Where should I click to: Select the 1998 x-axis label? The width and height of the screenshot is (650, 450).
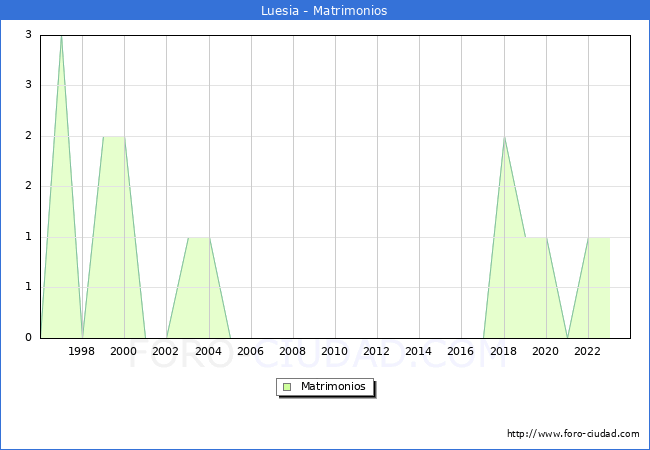tap(82, 352)
